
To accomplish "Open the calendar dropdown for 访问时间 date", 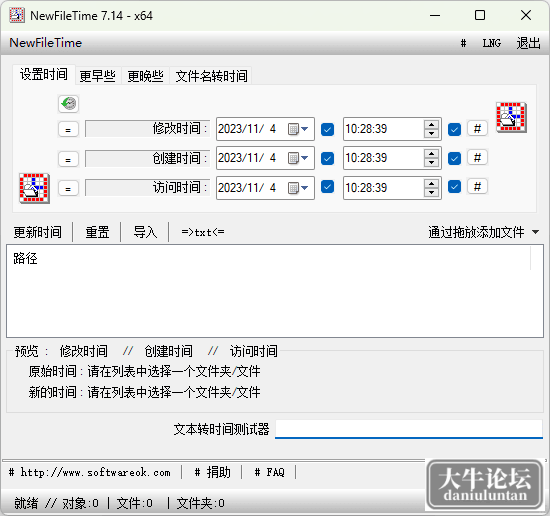I will click(x=298, y=188).
